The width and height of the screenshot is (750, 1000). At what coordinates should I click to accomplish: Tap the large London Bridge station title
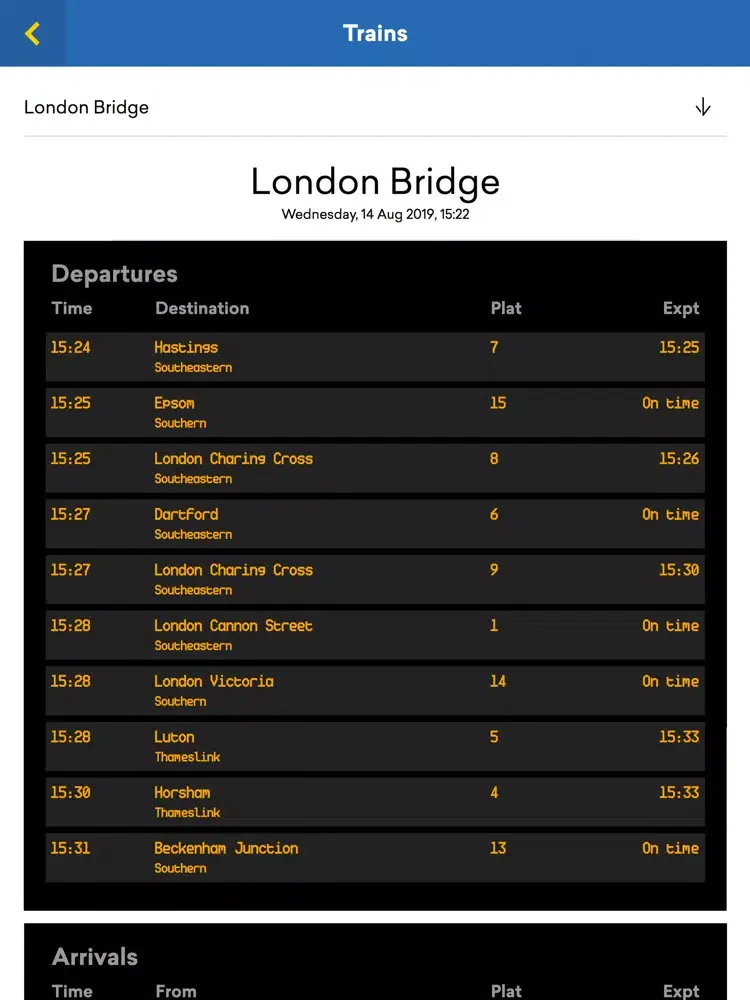[375, 182]
